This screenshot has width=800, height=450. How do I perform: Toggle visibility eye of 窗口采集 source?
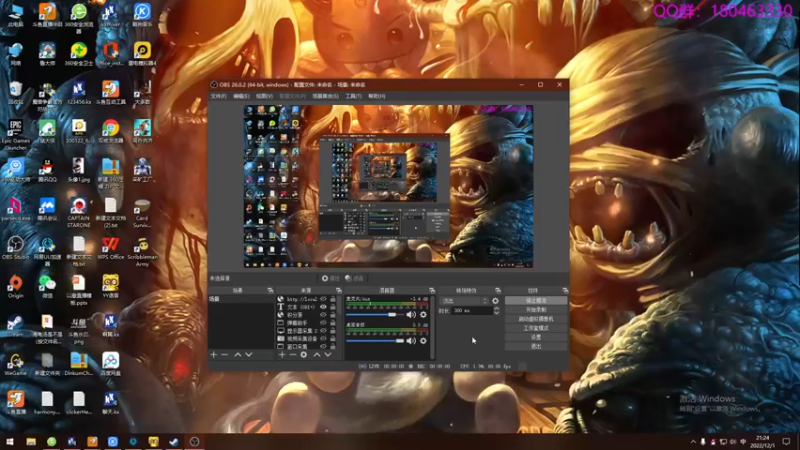click(x=323, y=346)
